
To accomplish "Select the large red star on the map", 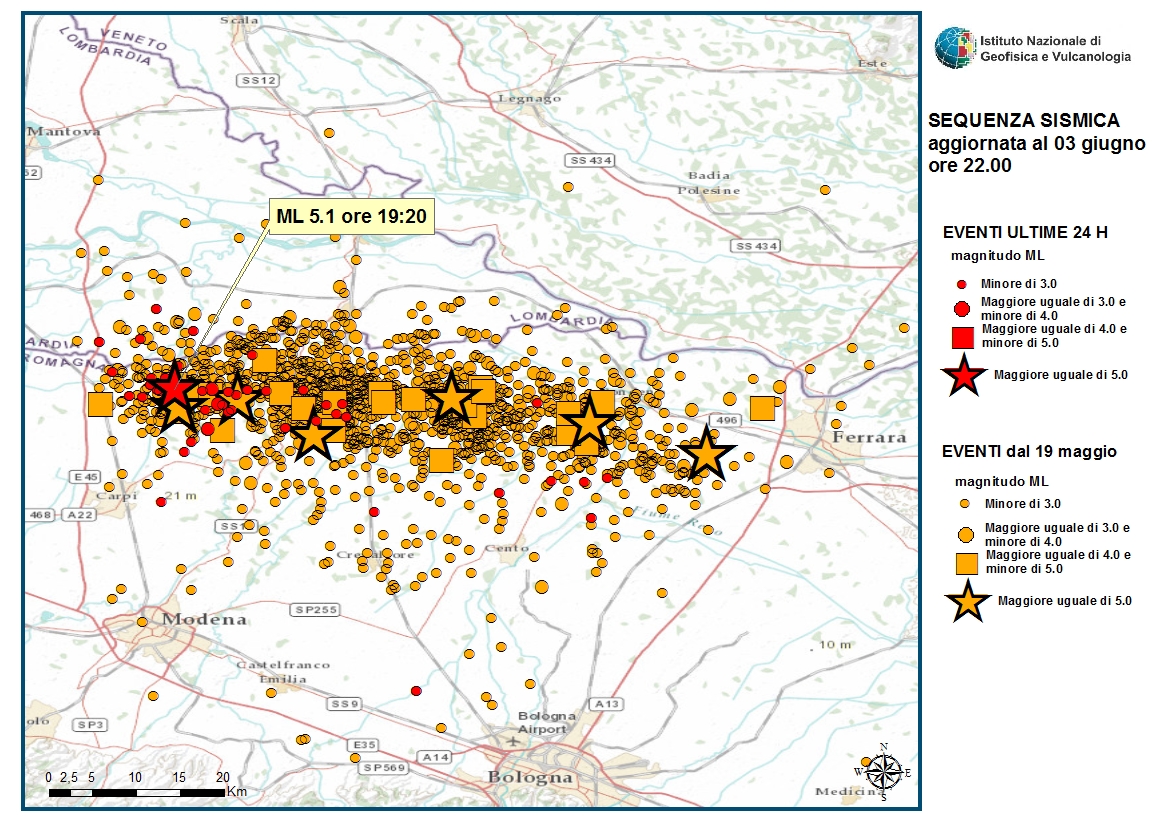I will tap(173, 385).
